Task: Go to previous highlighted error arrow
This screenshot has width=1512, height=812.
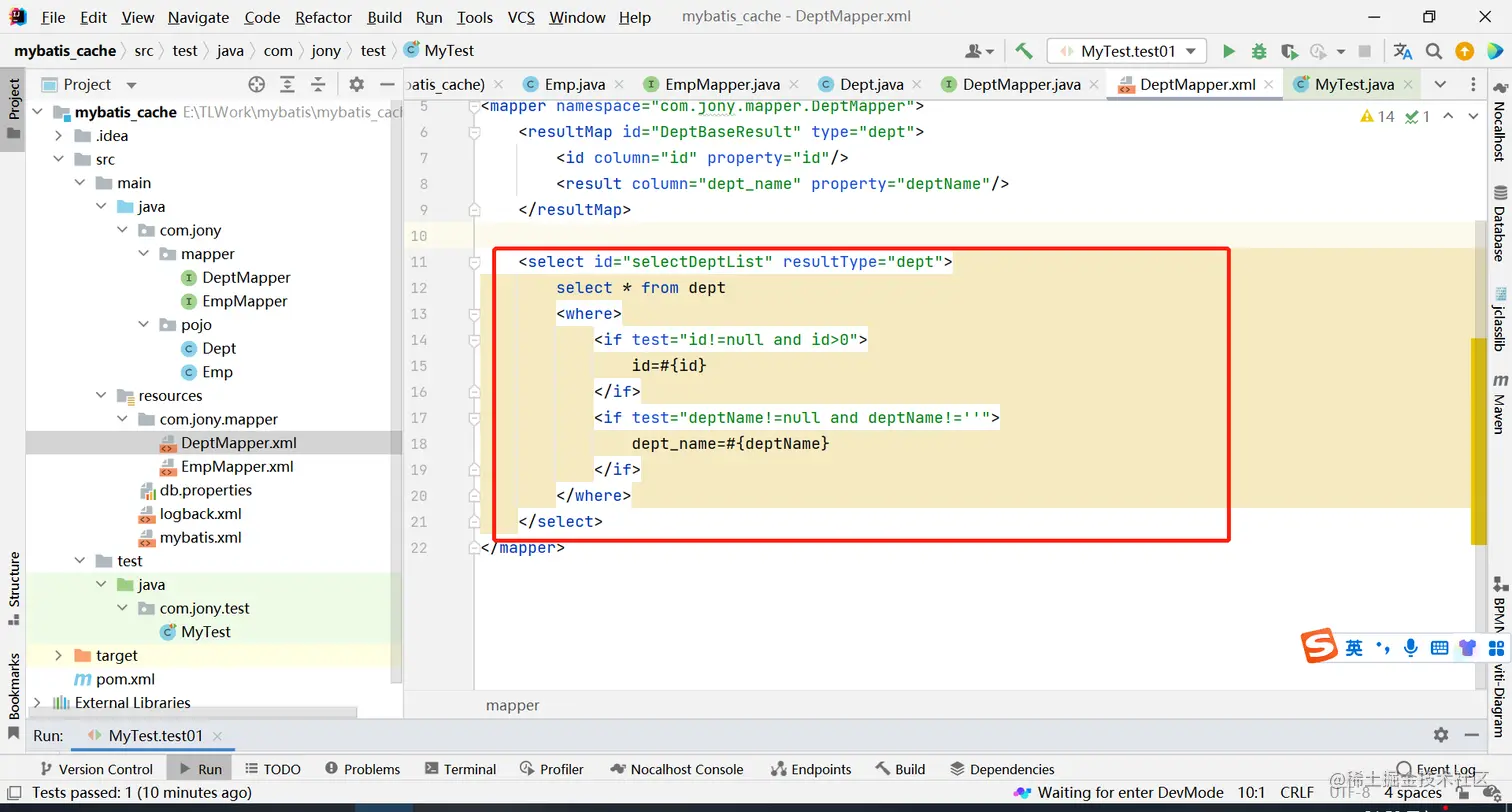Action: pyautogui.click(x=1447, y=117)
